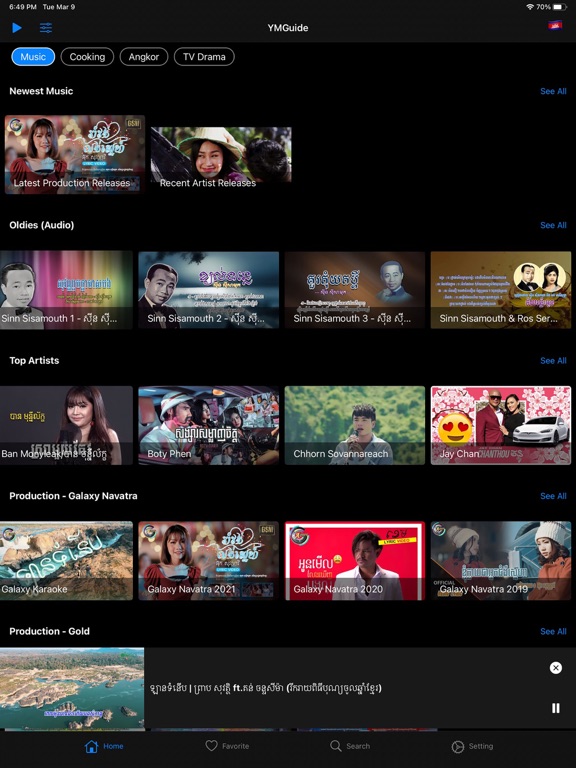
Task: Open Sinn Sisamouth 1 playlist
Action: 66,289
